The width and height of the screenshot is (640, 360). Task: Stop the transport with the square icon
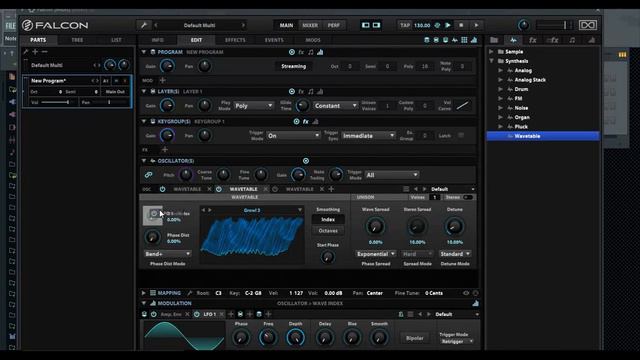pos(461,25)
